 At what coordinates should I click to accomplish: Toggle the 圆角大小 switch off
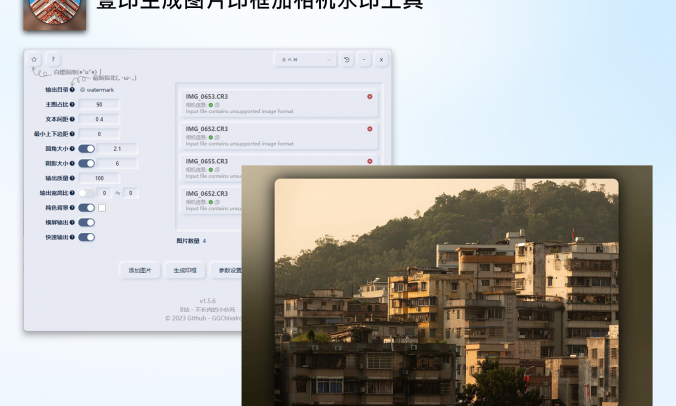[x=87, y=149]
